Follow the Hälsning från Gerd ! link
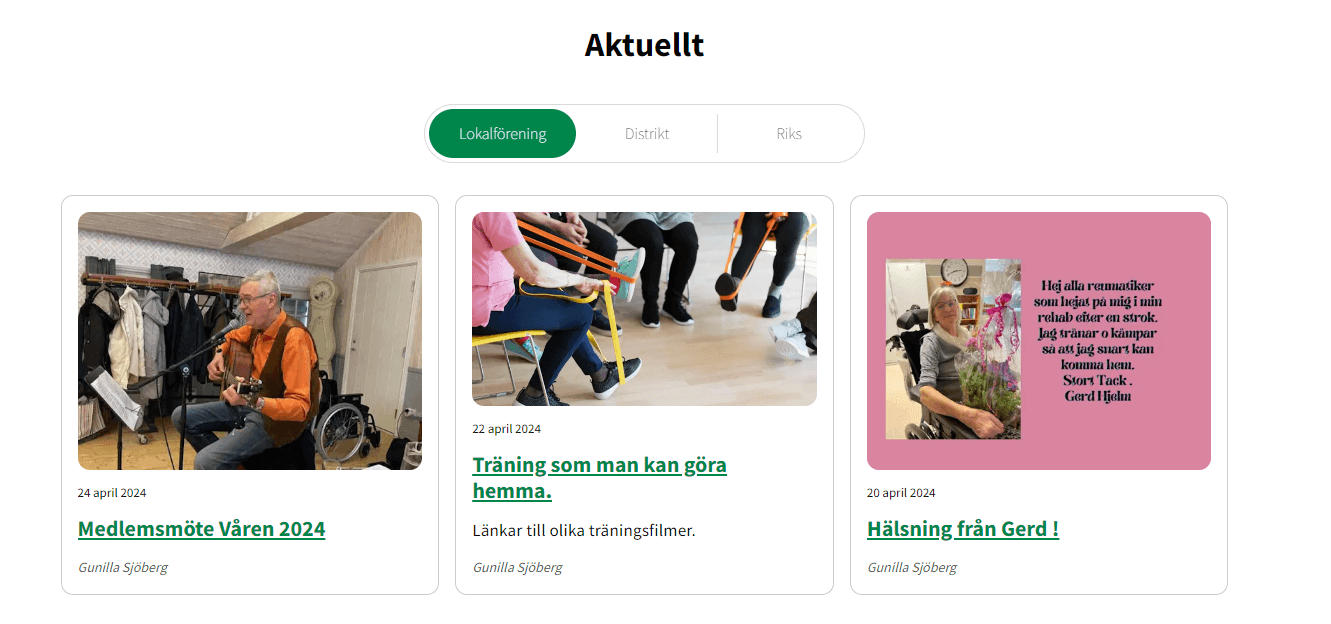The width and height of the screenshot is (1331, 624). [x=963, y=529]
